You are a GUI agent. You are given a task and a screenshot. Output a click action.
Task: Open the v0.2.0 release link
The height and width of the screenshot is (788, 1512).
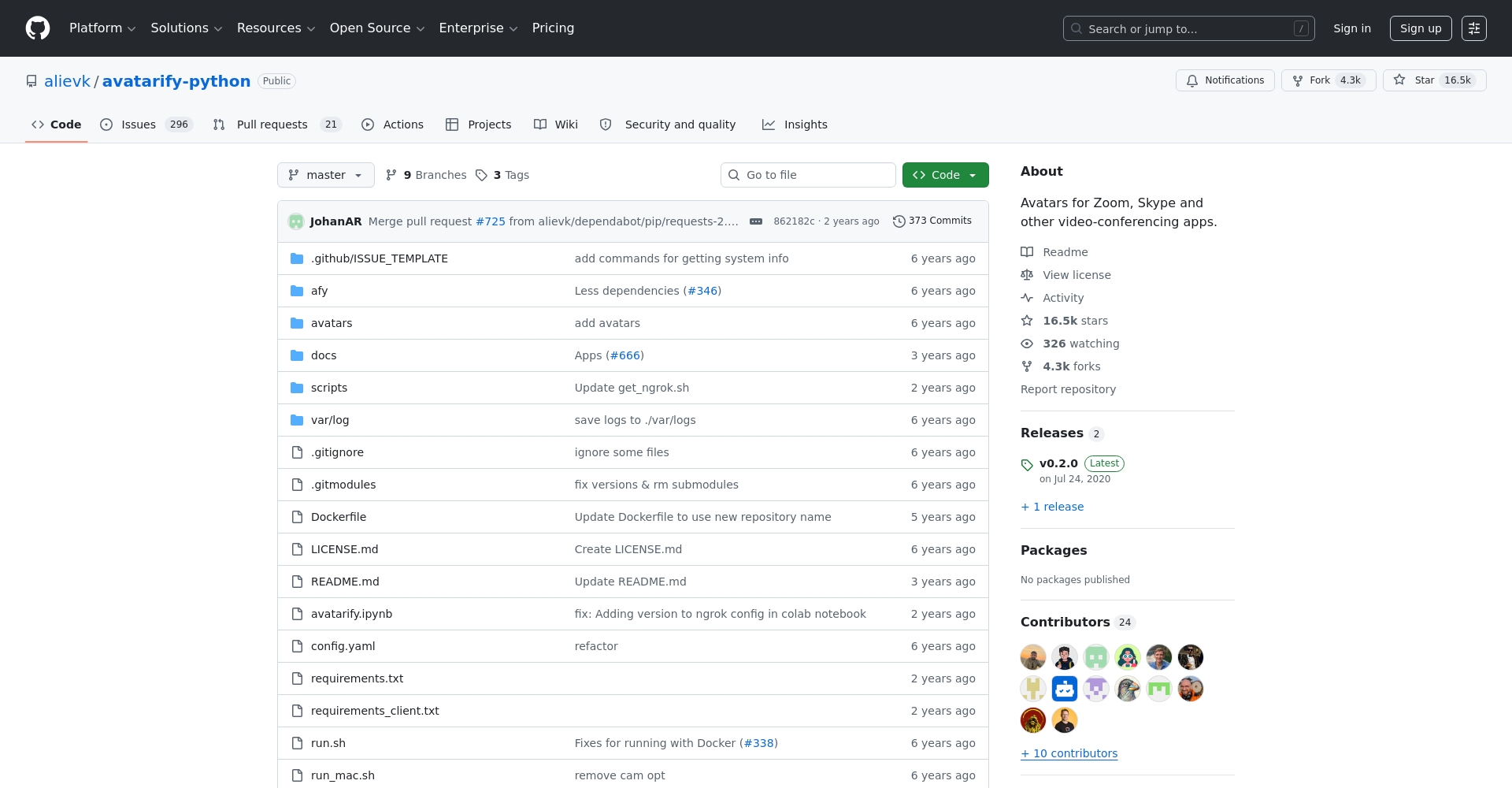pyautogui.click(x=1059, y=463)
